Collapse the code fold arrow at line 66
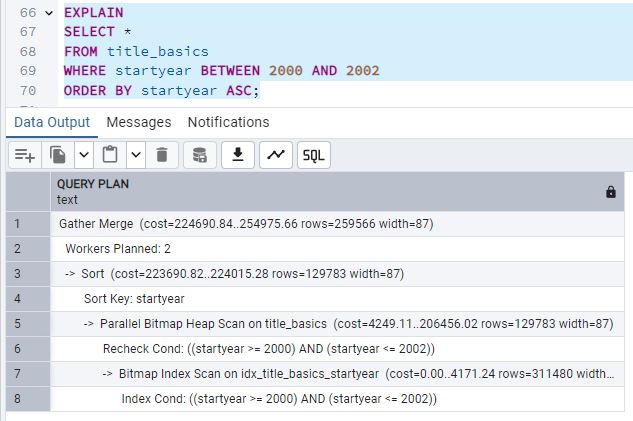The width and height of the screenshot is (633, 421). 48,13
